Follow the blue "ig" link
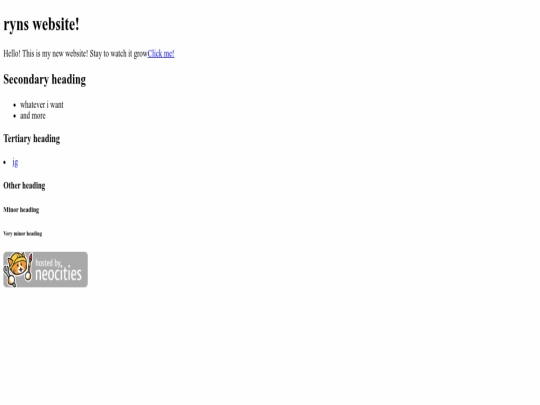 pyautogui.click(x=15, y=162)
